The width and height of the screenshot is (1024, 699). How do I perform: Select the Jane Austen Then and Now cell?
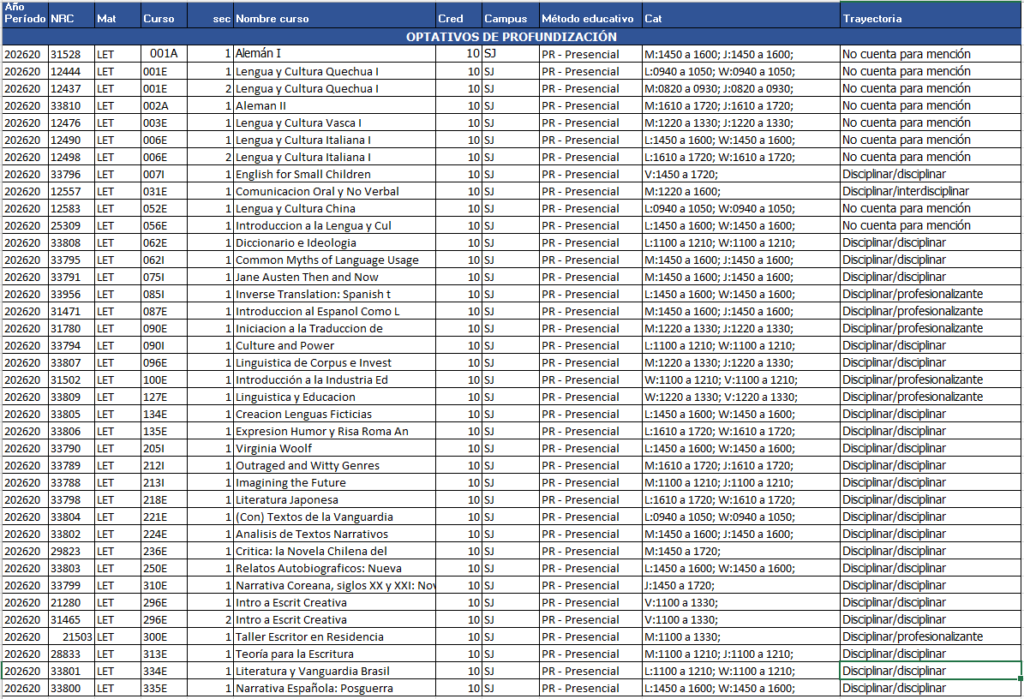coord(334,277)
